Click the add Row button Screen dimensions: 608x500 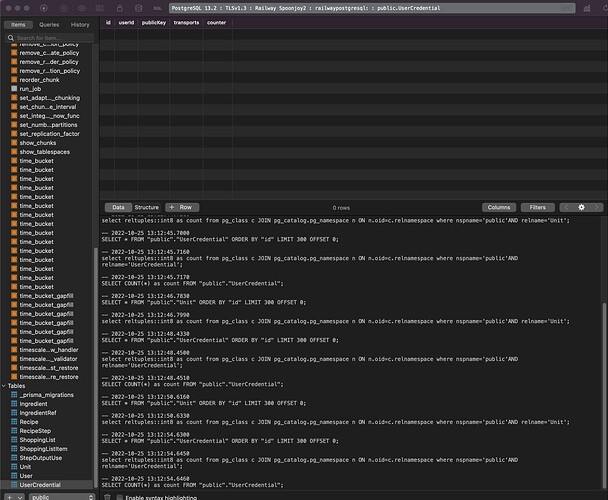coord(182,208)
